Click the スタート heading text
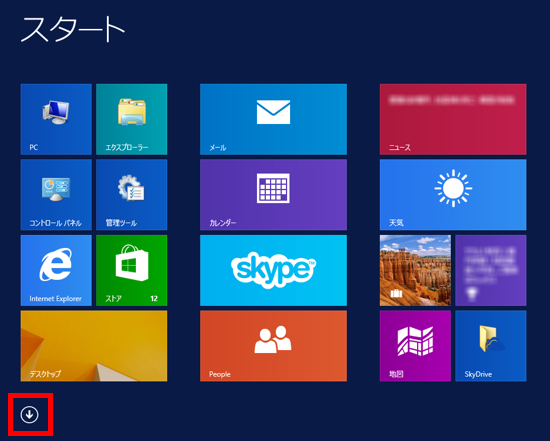The height and width of the screenshot is (441, 550). pos(73,30)
